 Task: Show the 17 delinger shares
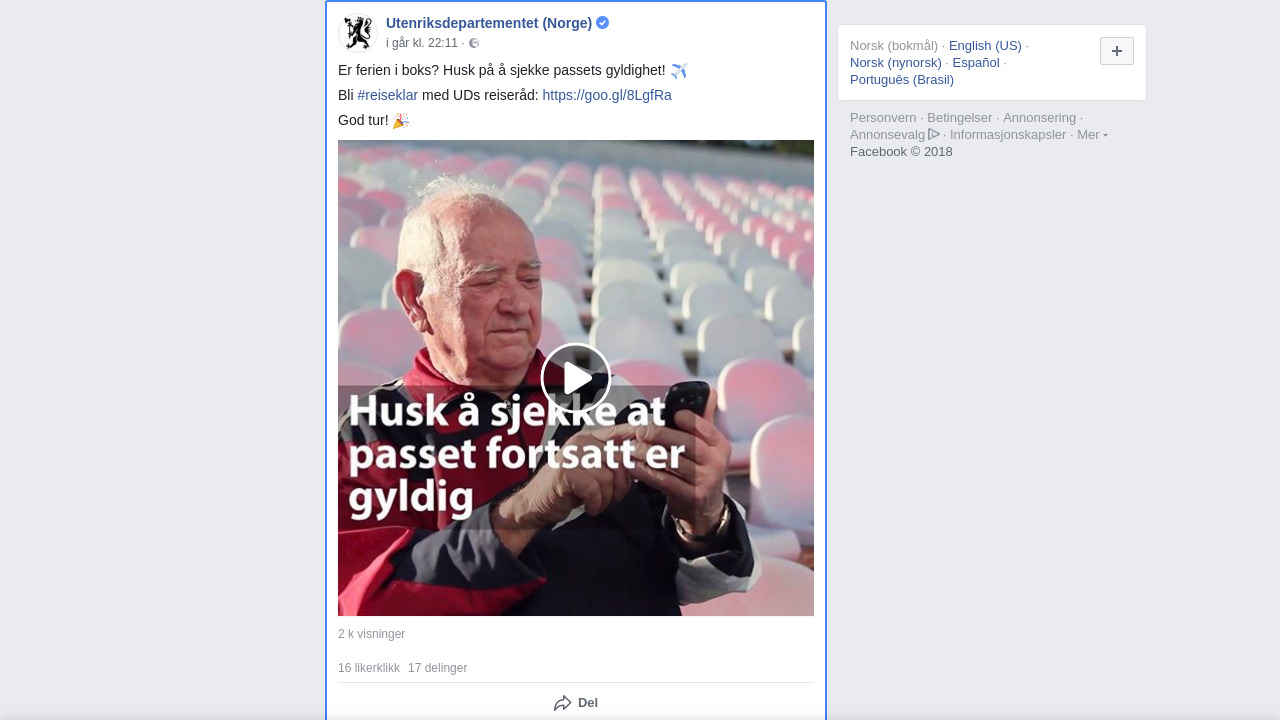[x=437, y=668]
